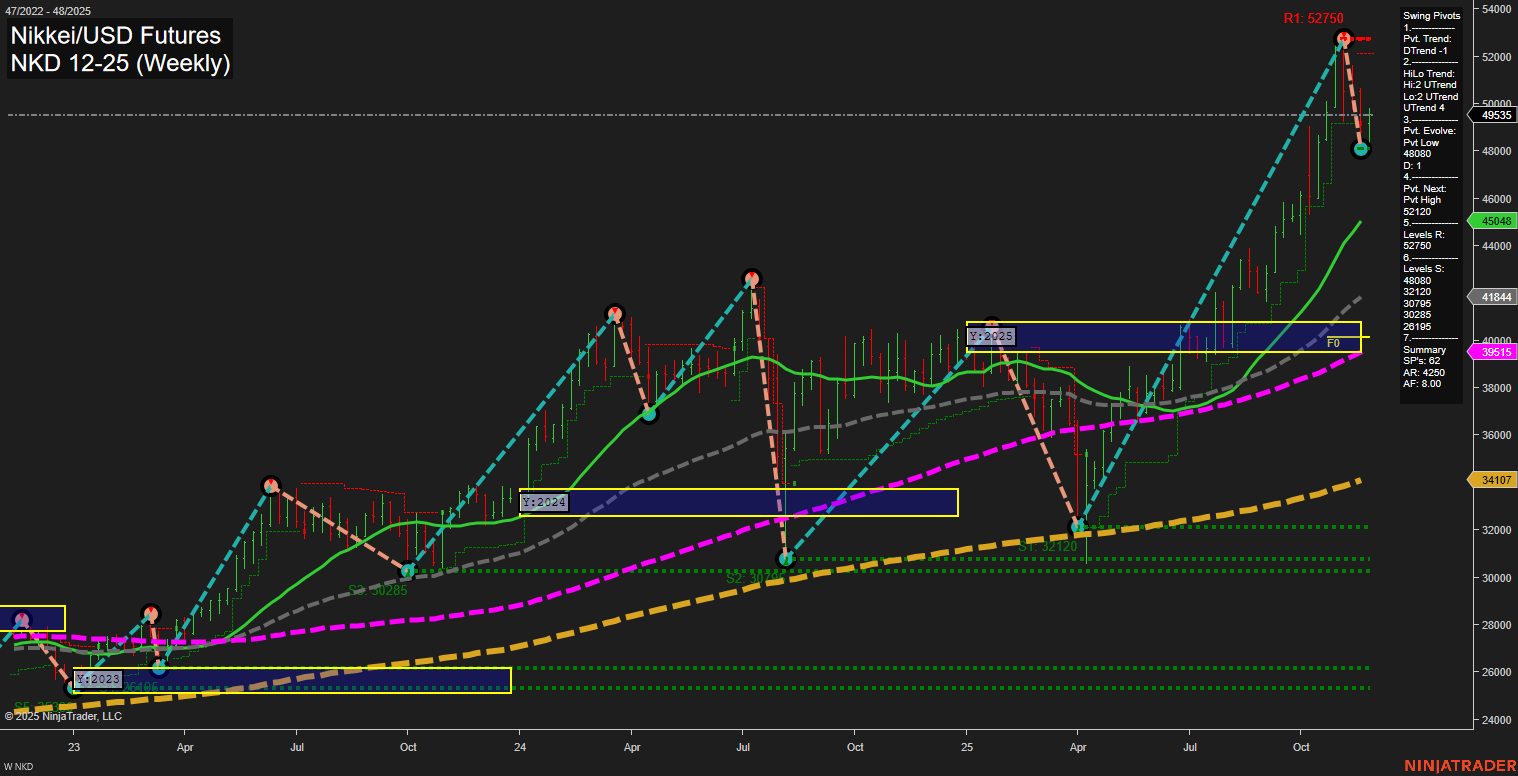
Task: Click the swing low pivot marker beside Y:2023
Action: click(x=71, y=687)
